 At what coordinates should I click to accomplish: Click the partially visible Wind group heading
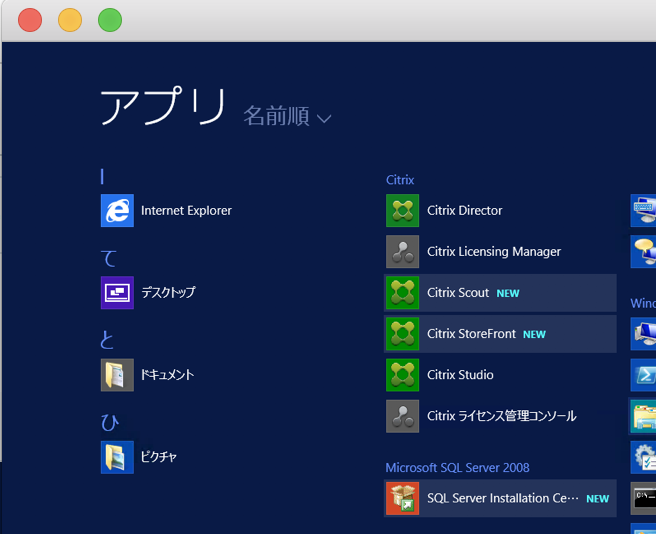pyautogui.click(x=643, y=303)
